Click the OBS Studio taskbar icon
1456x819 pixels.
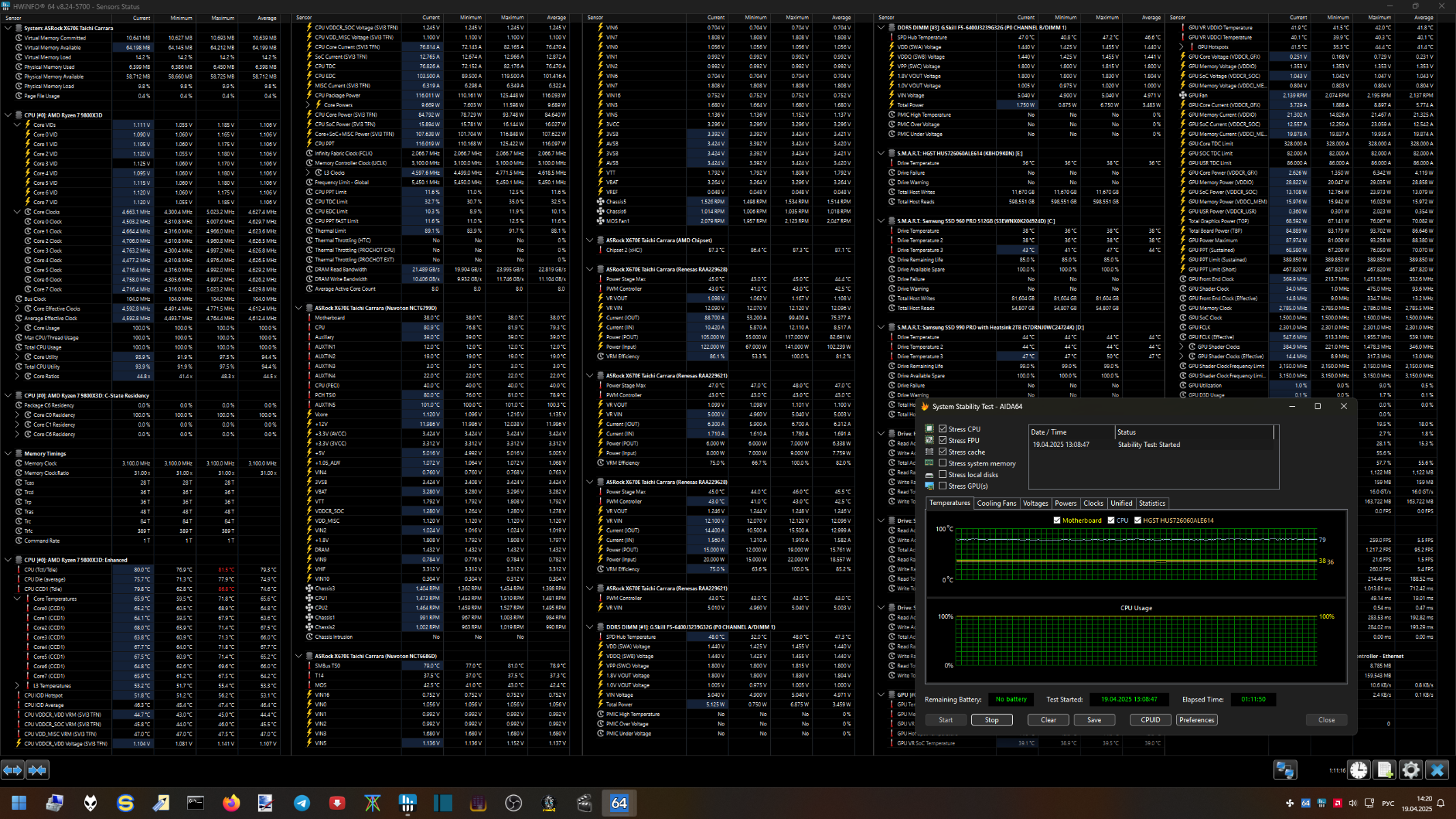coord(513,803)
